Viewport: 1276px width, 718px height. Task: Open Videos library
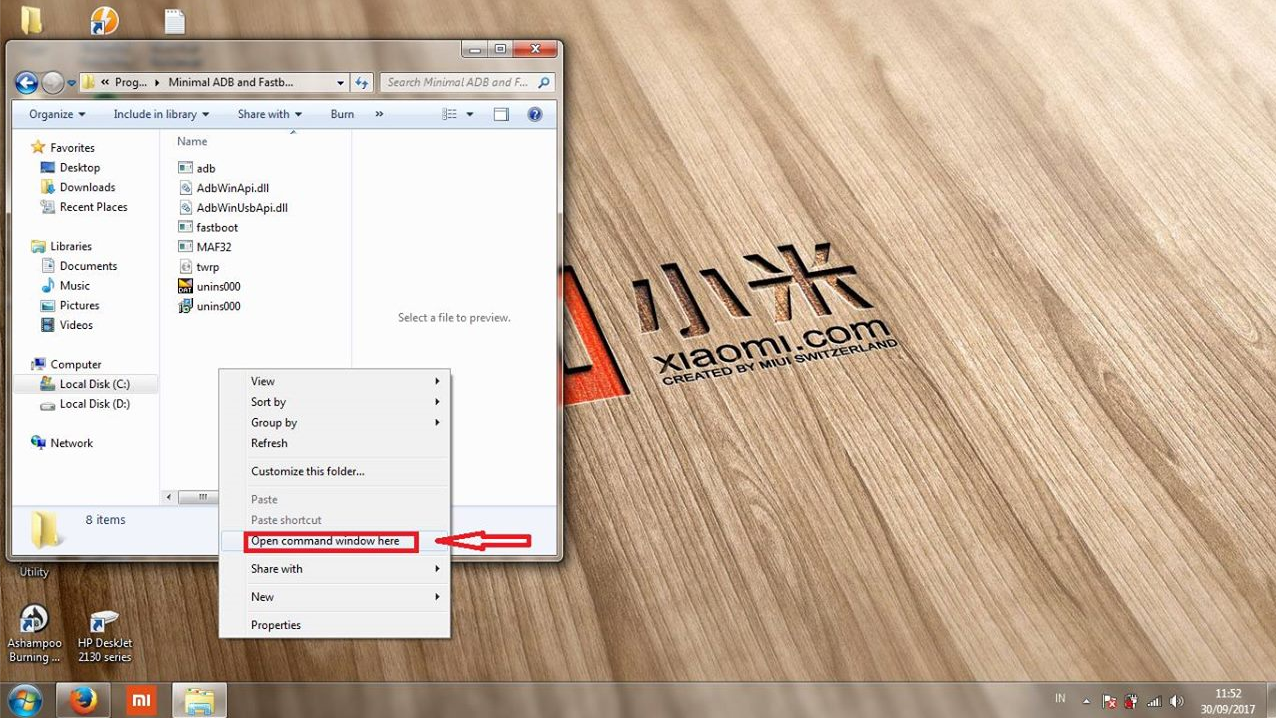[x=67, y=325]
